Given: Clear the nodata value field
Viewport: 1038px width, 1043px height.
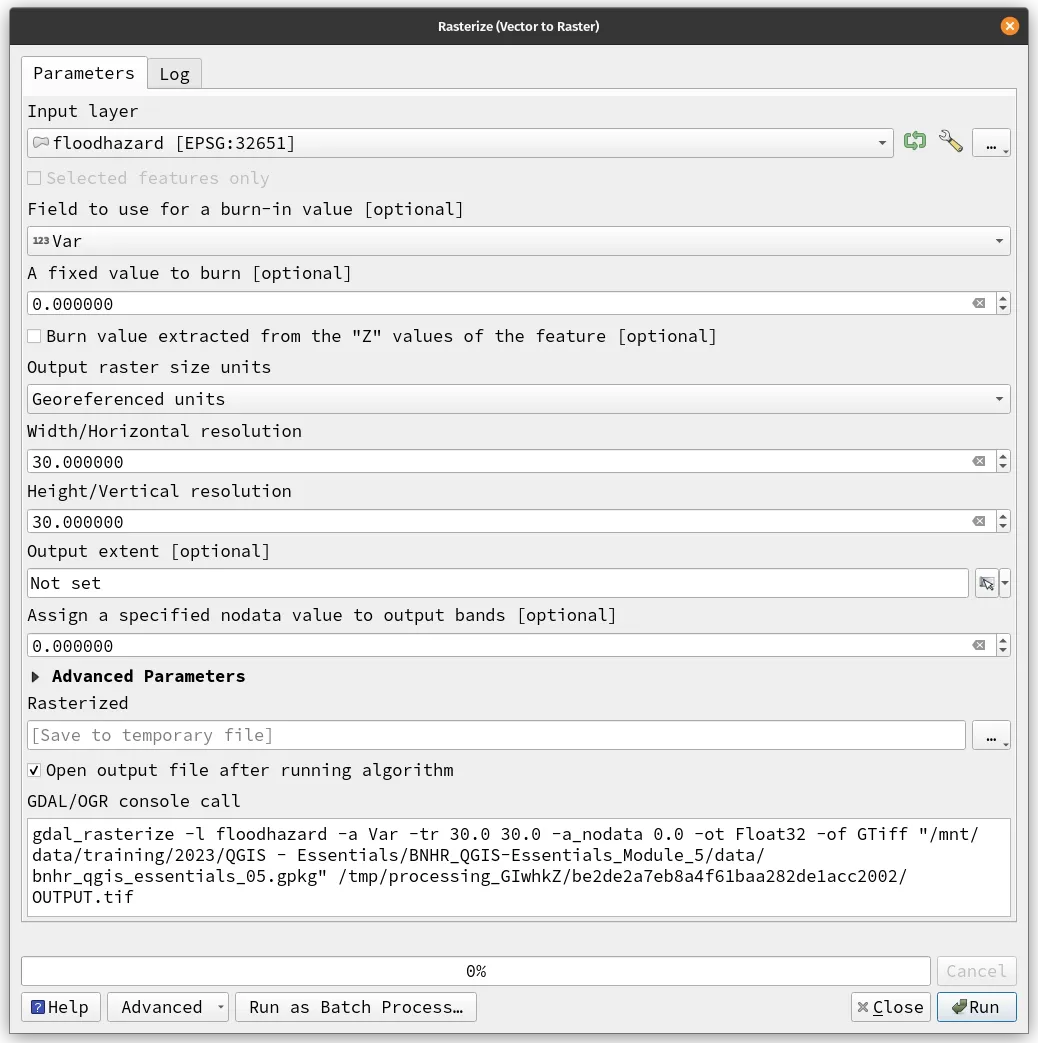Looking at the screenshot, I should pyautogui.click(x=978, y=646).
